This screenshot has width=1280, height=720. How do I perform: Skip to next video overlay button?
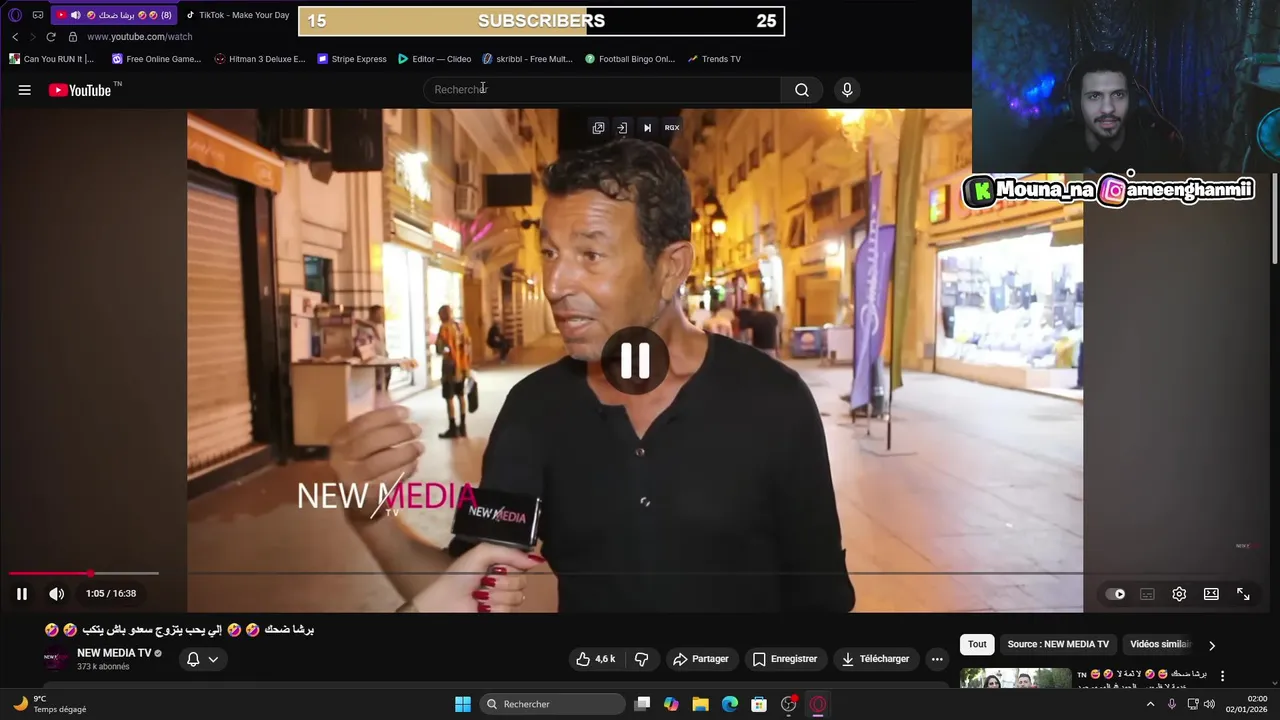pyautogui.click(x=647, y=128)
